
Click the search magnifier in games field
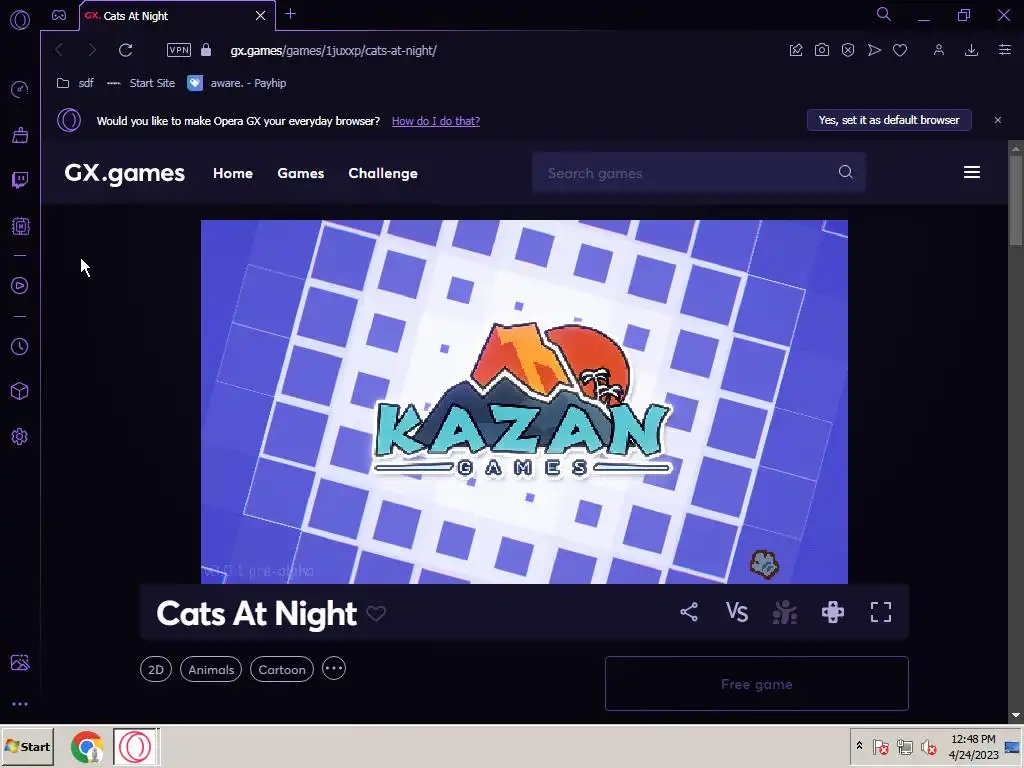[846, 172]
